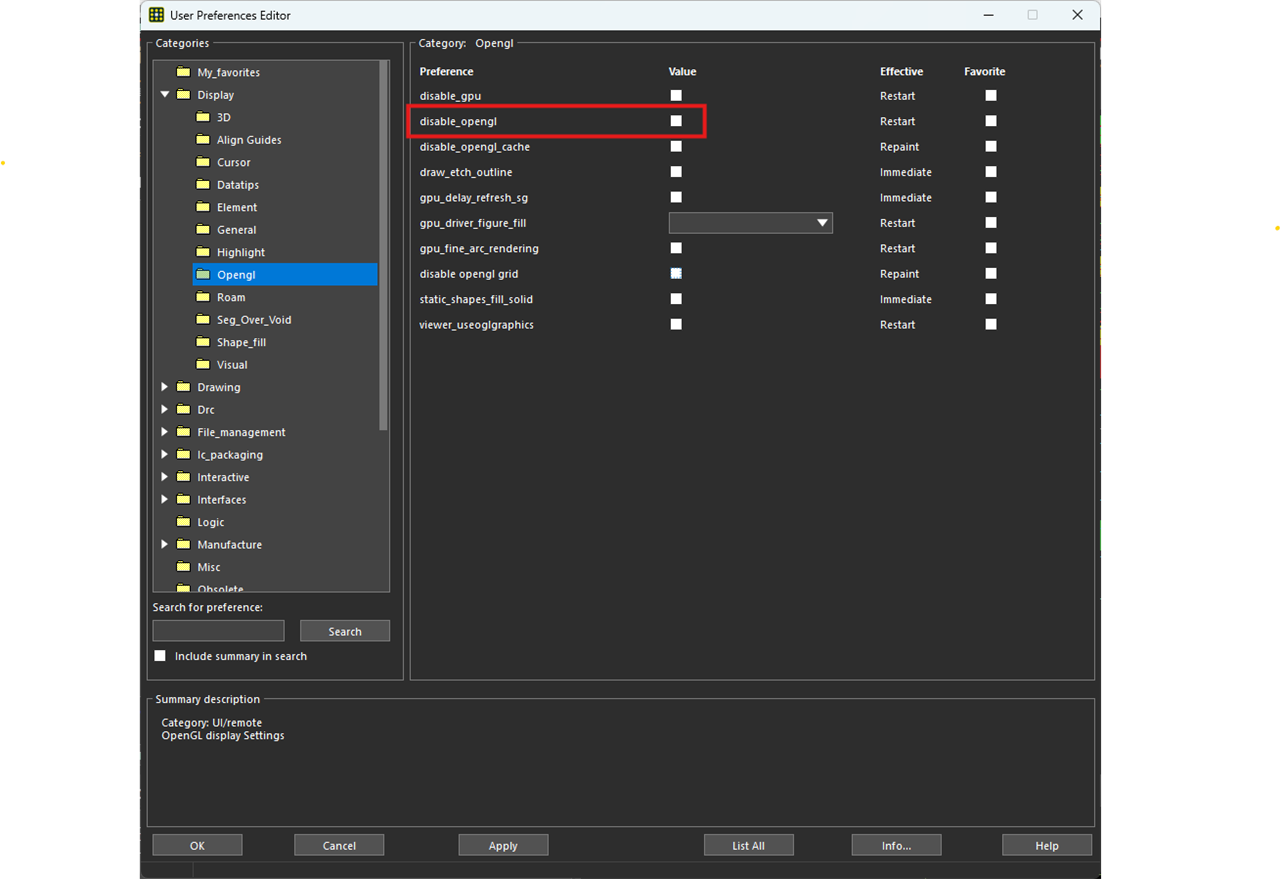Mark disable_opengl as a favorite
The height and width of the screenshot is (879, 1280).
coord(991,121)
